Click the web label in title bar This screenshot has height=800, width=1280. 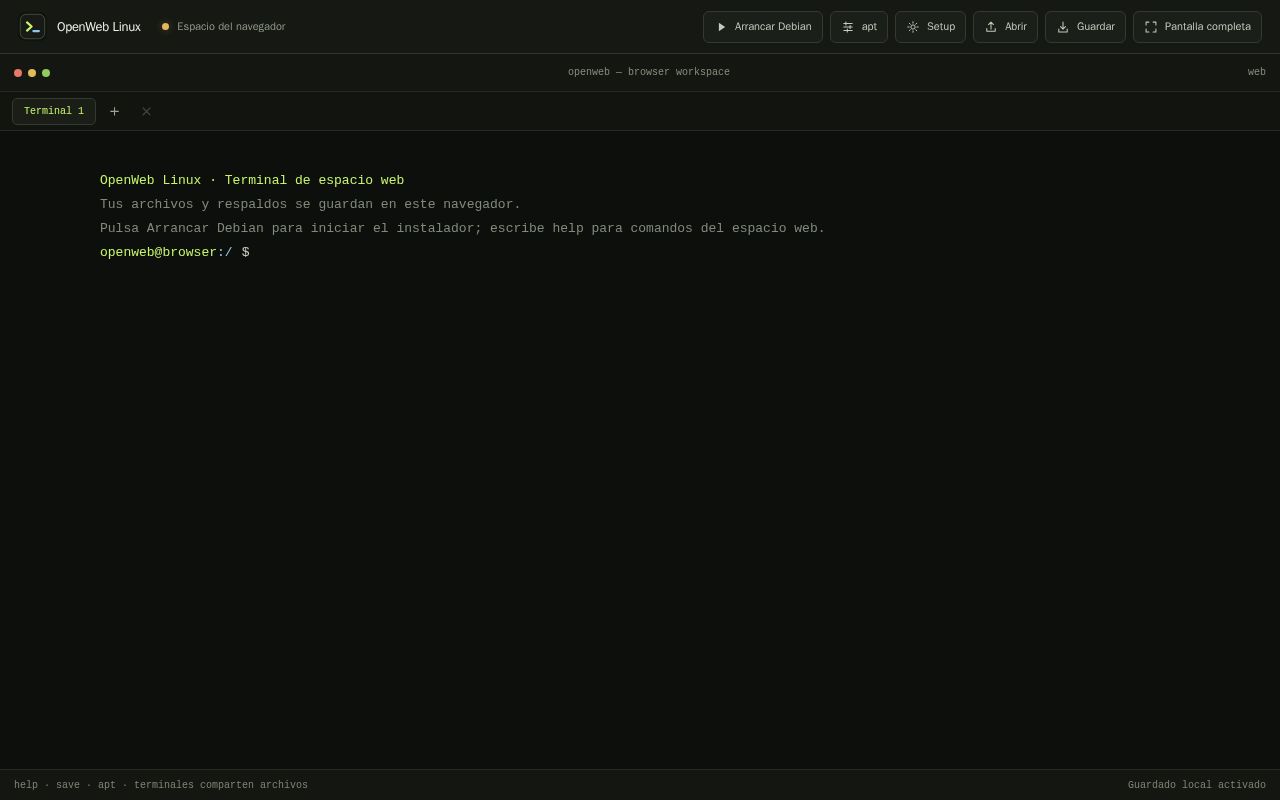1257,72
